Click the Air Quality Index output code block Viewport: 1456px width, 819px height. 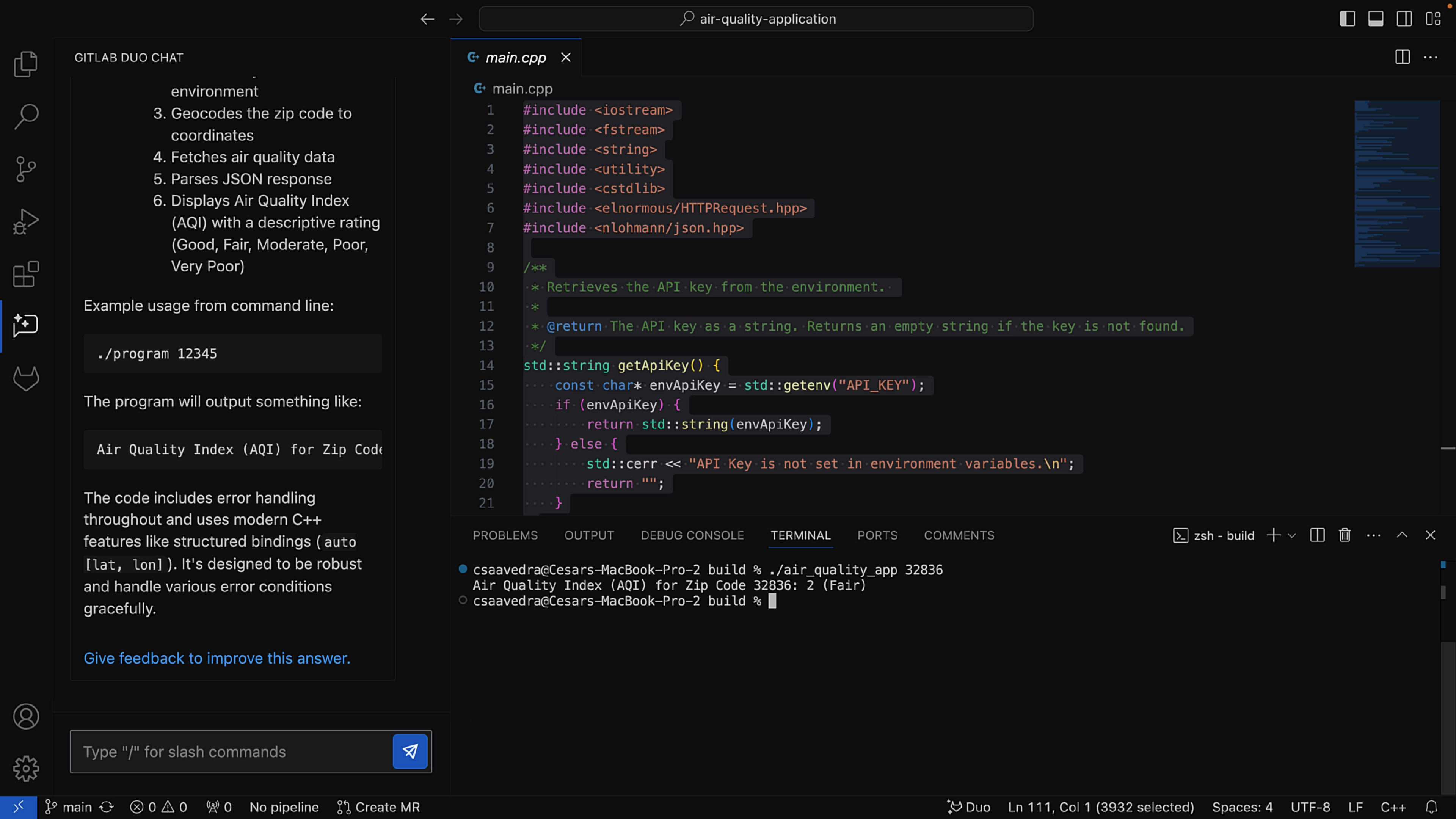233,450
